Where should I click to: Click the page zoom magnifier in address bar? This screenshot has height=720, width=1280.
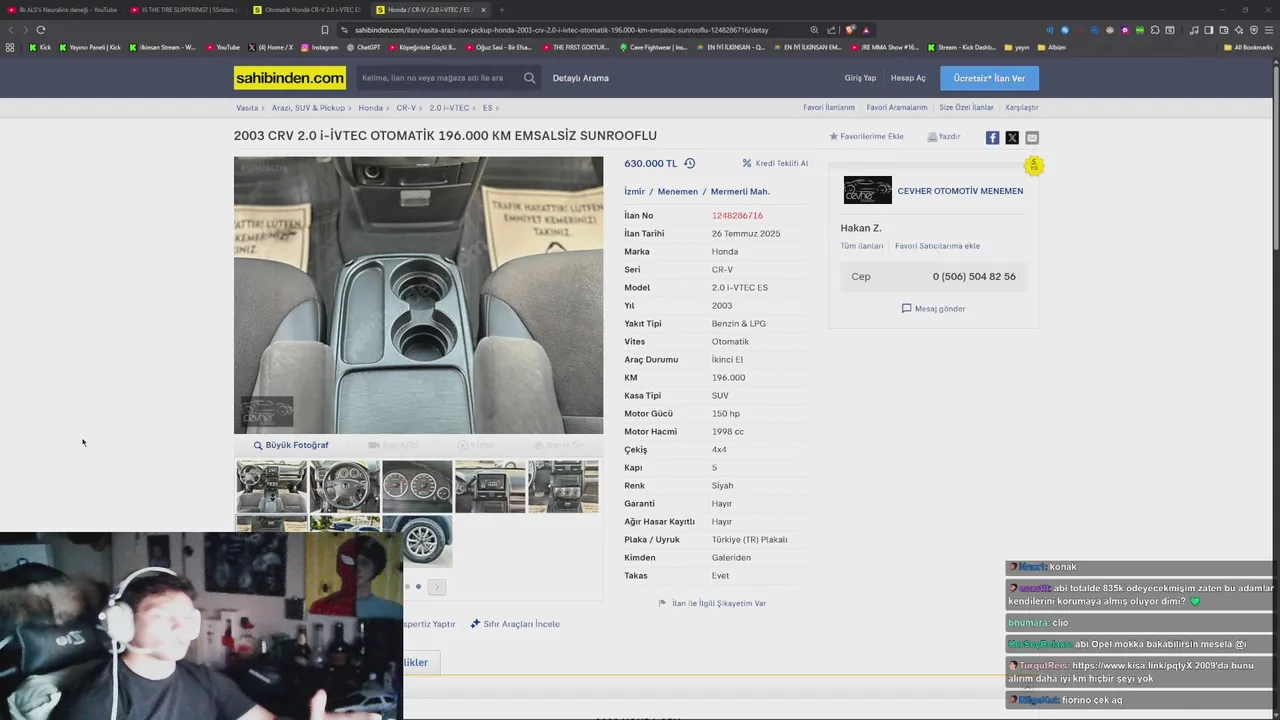coord(814,30)
